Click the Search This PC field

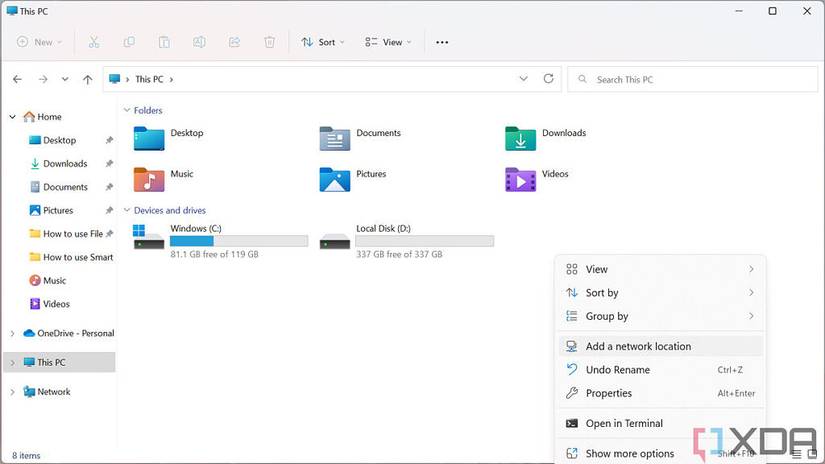[692, 79]
